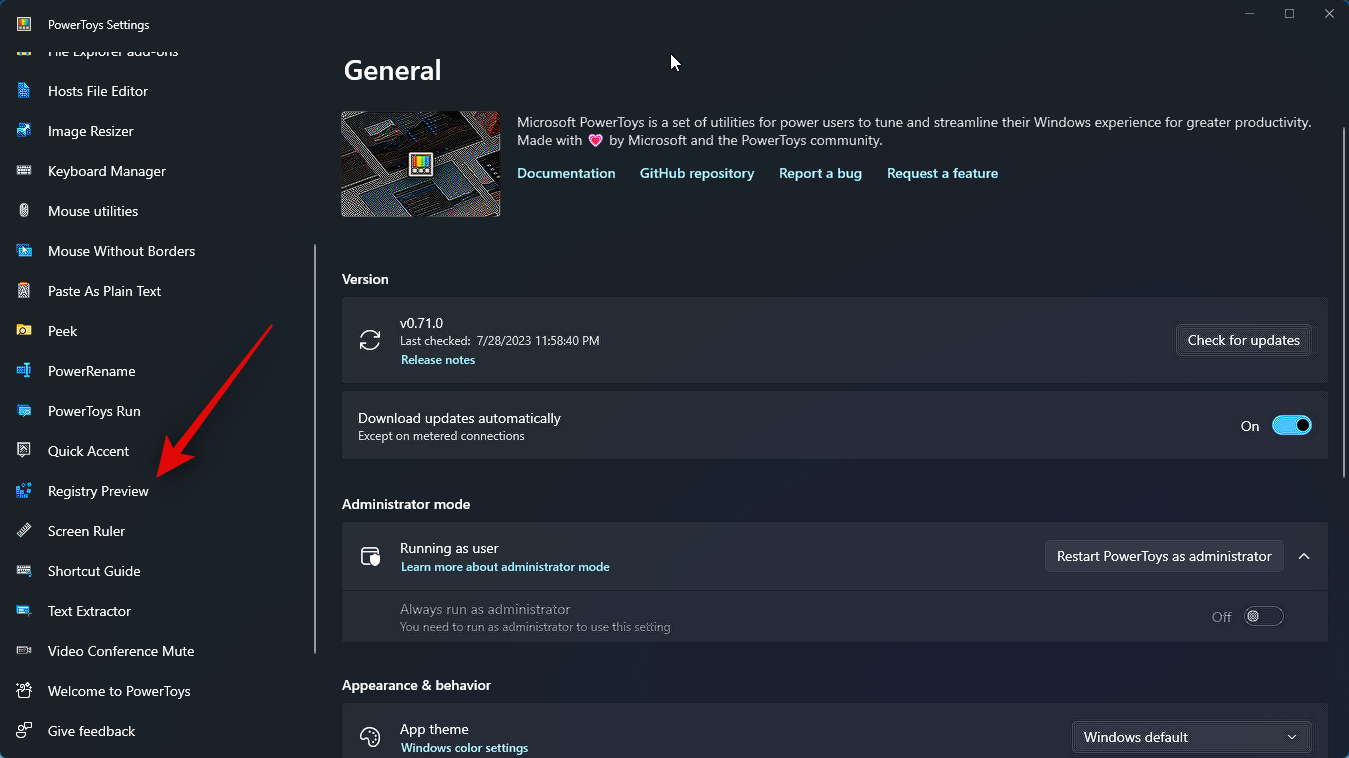
Task: Click Restart PowerToys as administrator button
Action: point(1164,556)
